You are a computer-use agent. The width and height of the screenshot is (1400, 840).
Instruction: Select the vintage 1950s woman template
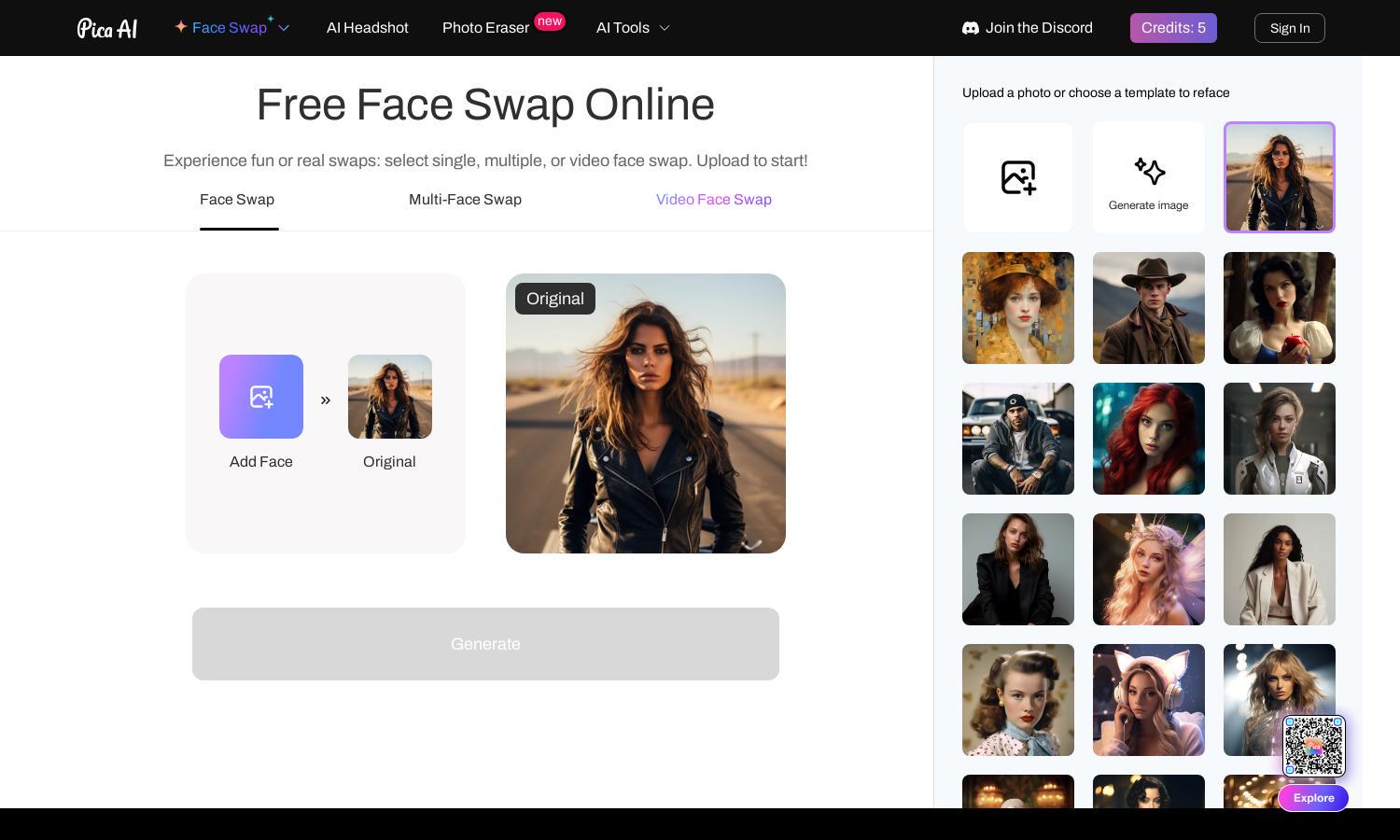tap(1018, 700)
